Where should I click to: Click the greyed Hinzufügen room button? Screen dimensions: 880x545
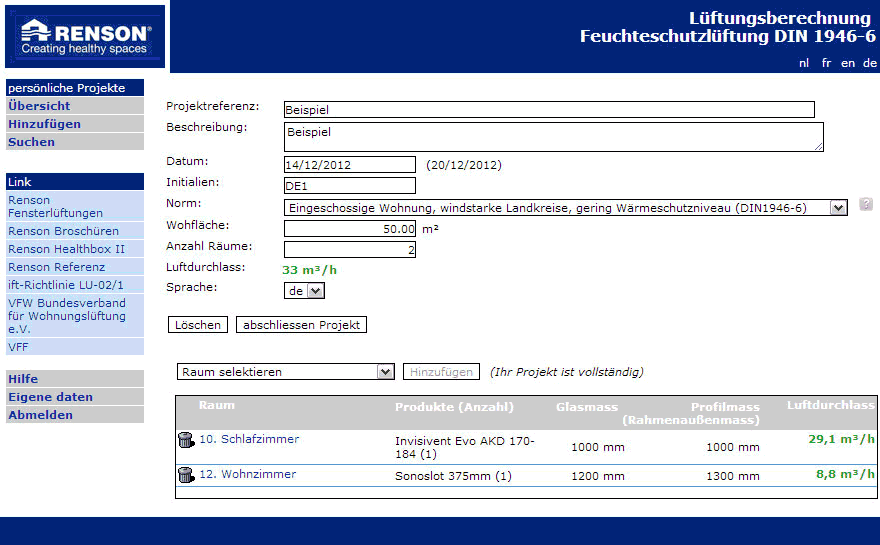tap(441, 372)
